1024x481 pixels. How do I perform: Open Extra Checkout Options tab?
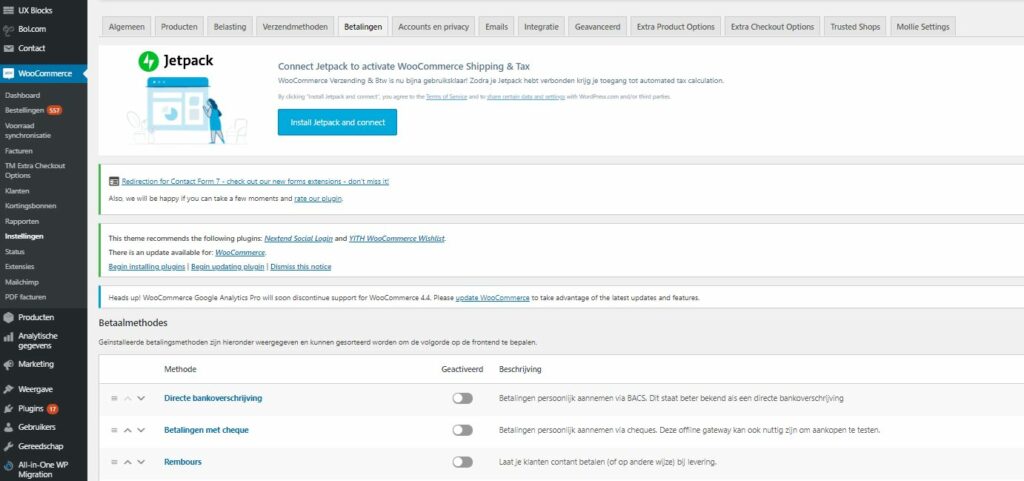pyautogui.click(x=773, y=27)
